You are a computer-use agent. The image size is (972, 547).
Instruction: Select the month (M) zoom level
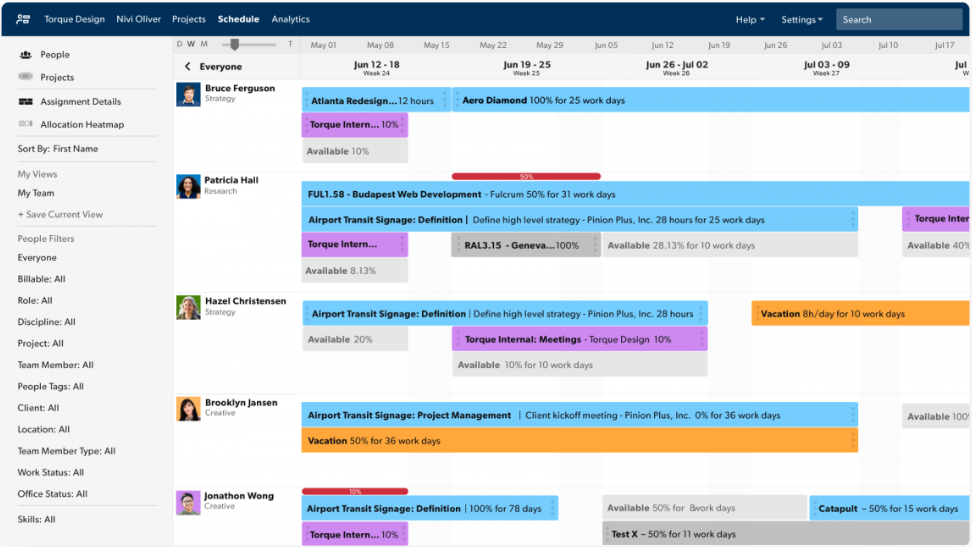(x=204, y=44)
